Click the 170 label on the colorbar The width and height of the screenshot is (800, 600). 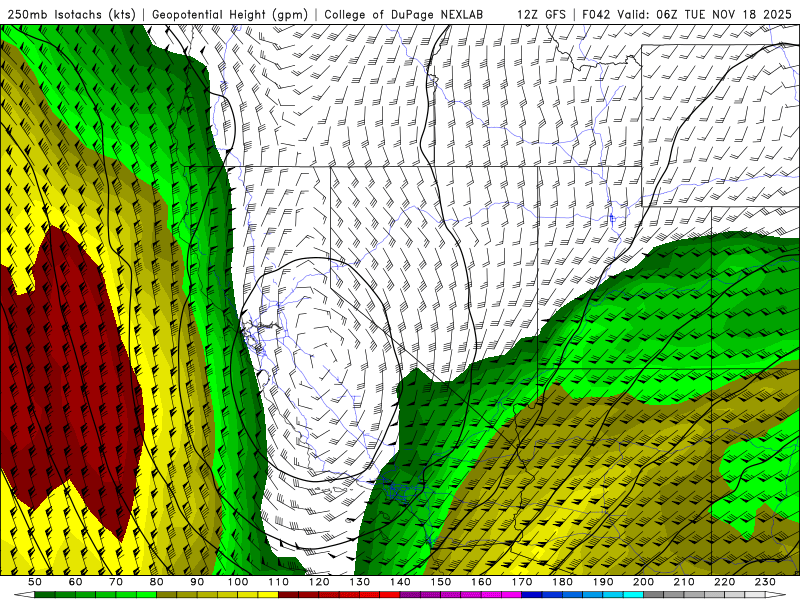pos(522,582)
